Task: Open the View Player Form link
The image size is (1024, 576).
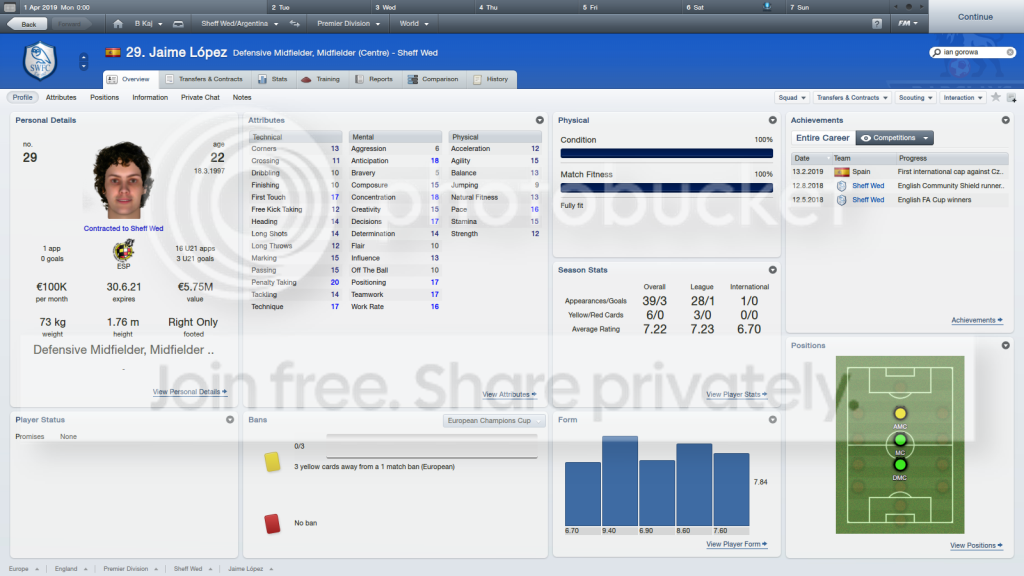Action: pyautogui.click(x=736, y=544)
